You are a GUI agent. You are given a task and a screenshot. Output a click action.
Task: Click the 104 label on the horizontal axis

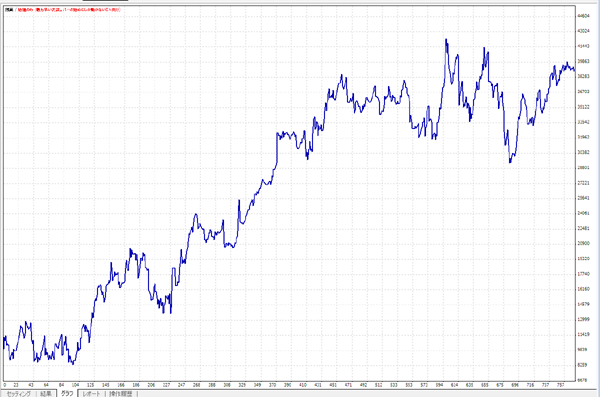(76, 385)
